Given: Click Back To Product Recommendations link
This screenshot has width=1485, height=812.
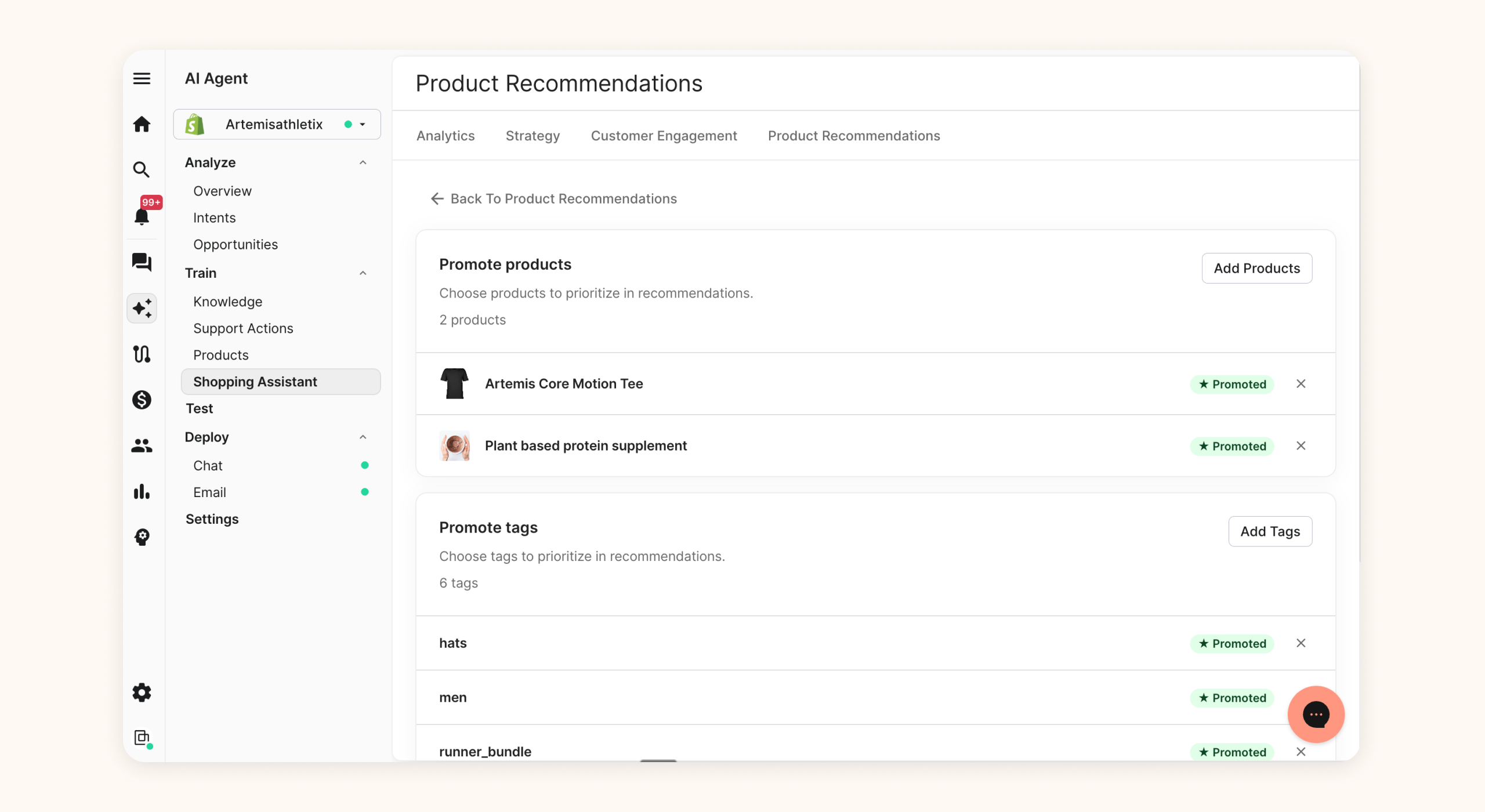Looking at the screenshot, I should 553,199.
